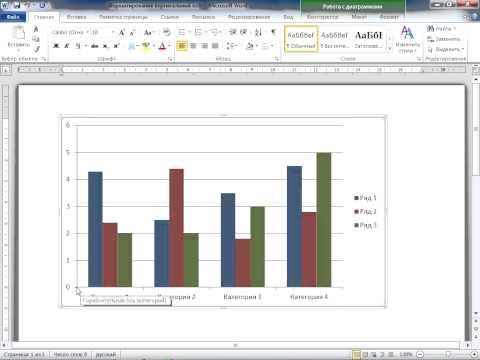The height and width of the screenshot is (360, 480).
Task: Expand the styles gallery More arrow
Action: point(390,49)
